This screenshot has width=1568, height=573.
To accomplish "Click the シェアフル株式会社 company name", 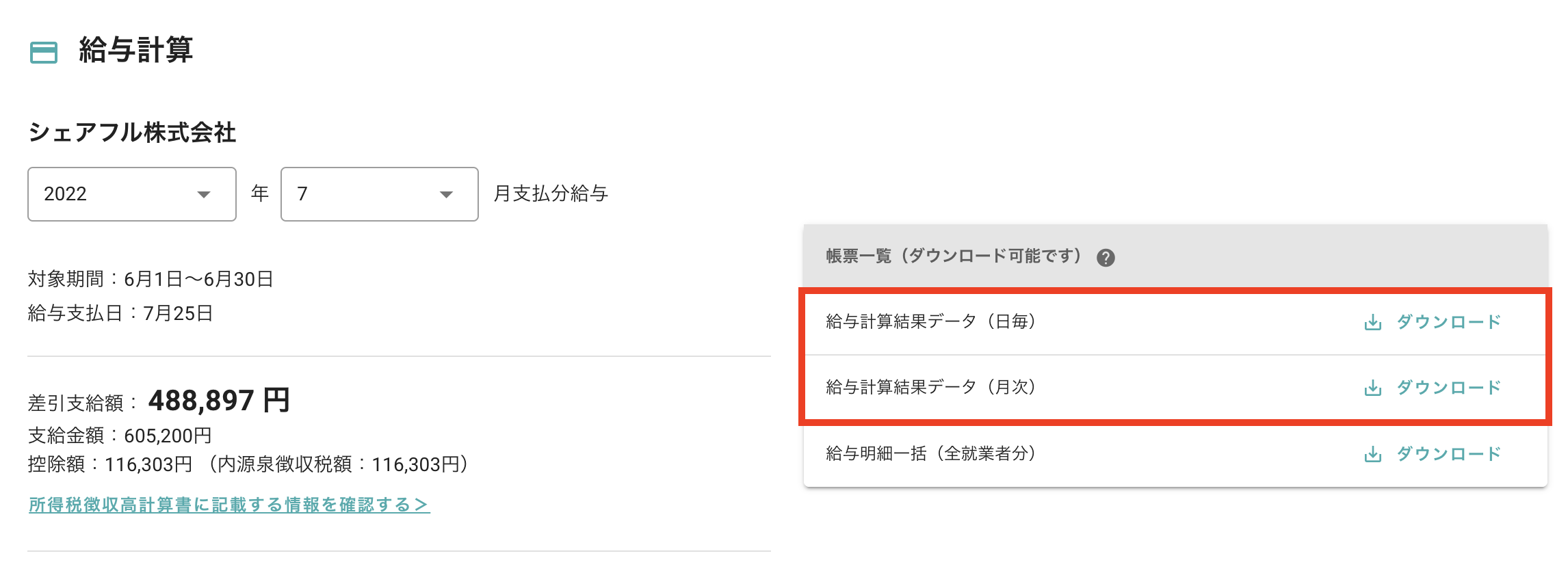I will (x=132, y=132).
